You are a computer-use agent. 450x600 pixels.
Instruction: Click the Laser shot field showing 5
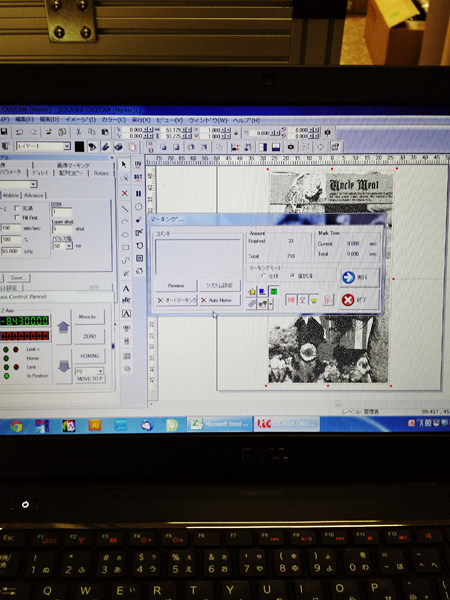(x=62, y=229)
